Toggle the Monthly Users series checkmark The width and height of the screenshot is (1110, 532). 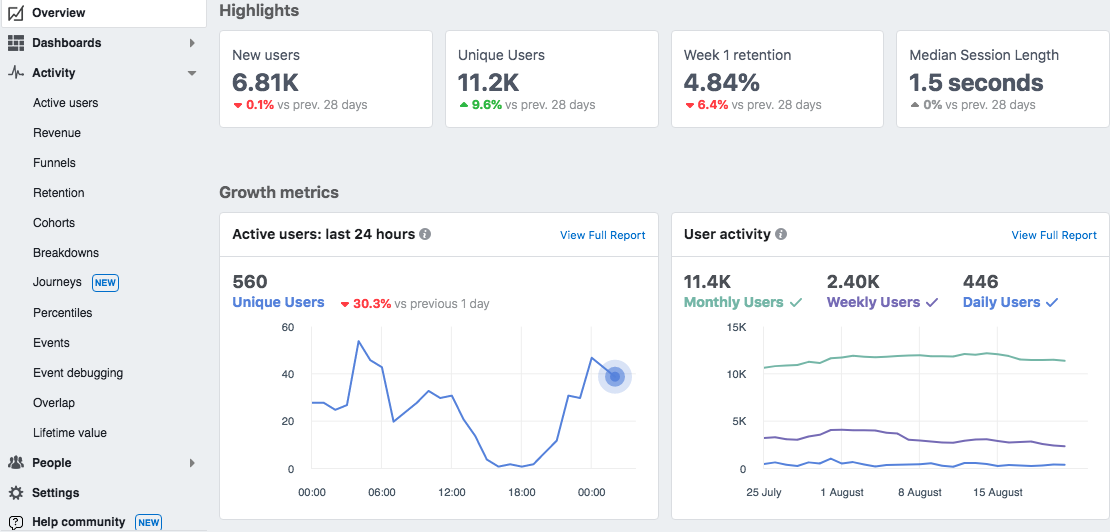(796, 303)
